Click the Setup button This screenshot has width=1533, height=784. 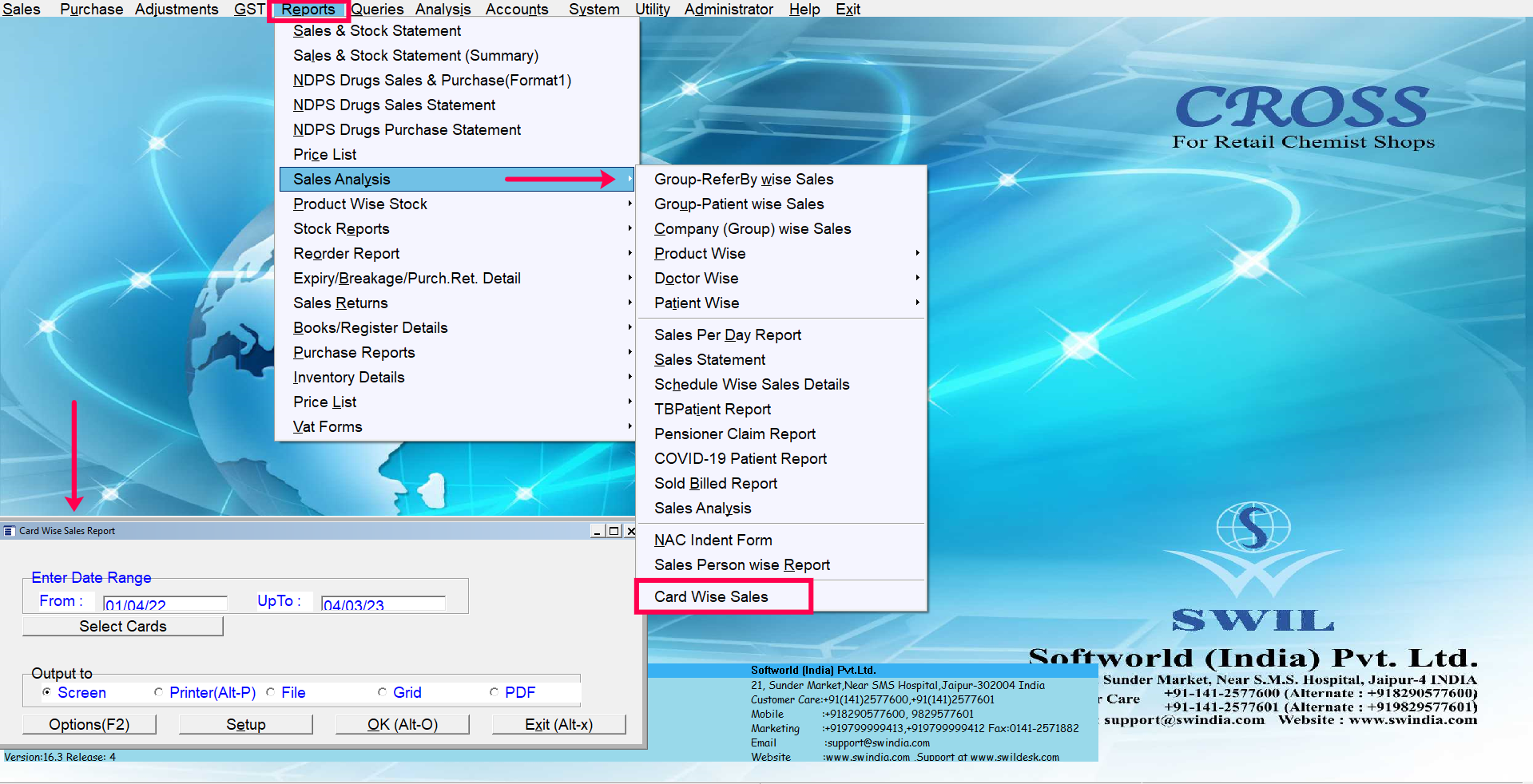[246, 725]
